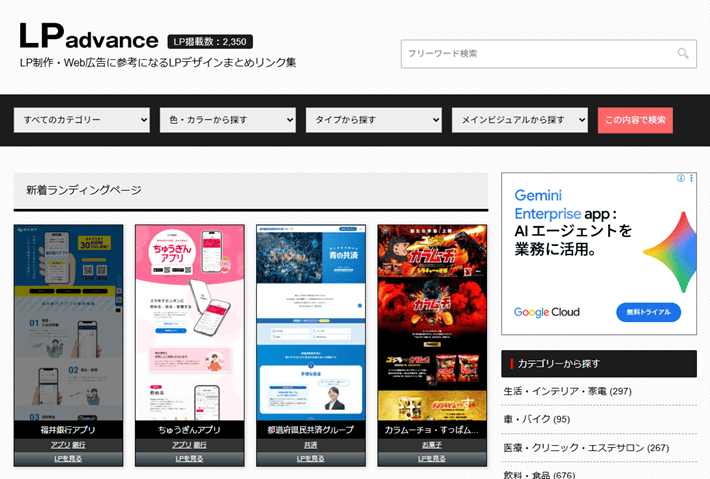Click the 都道府県民共済グループ title
The height and width of the screenshot is (479, 710).
[x=311, y=430]
